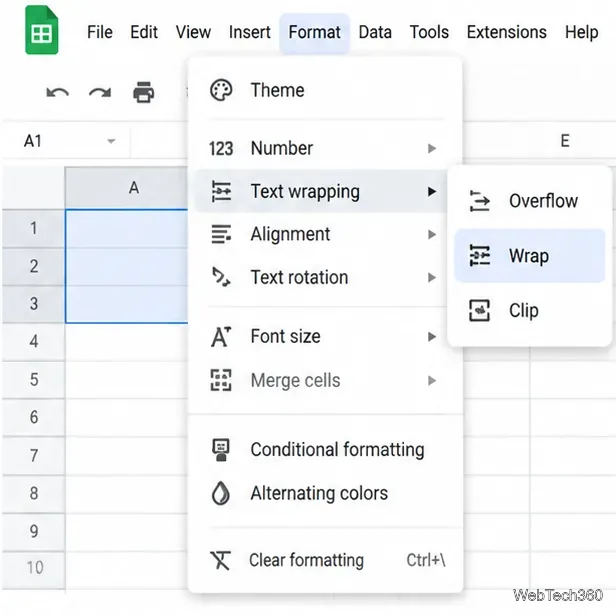
Task: Choose Clear formatting entry
Action: click(325, 560)
